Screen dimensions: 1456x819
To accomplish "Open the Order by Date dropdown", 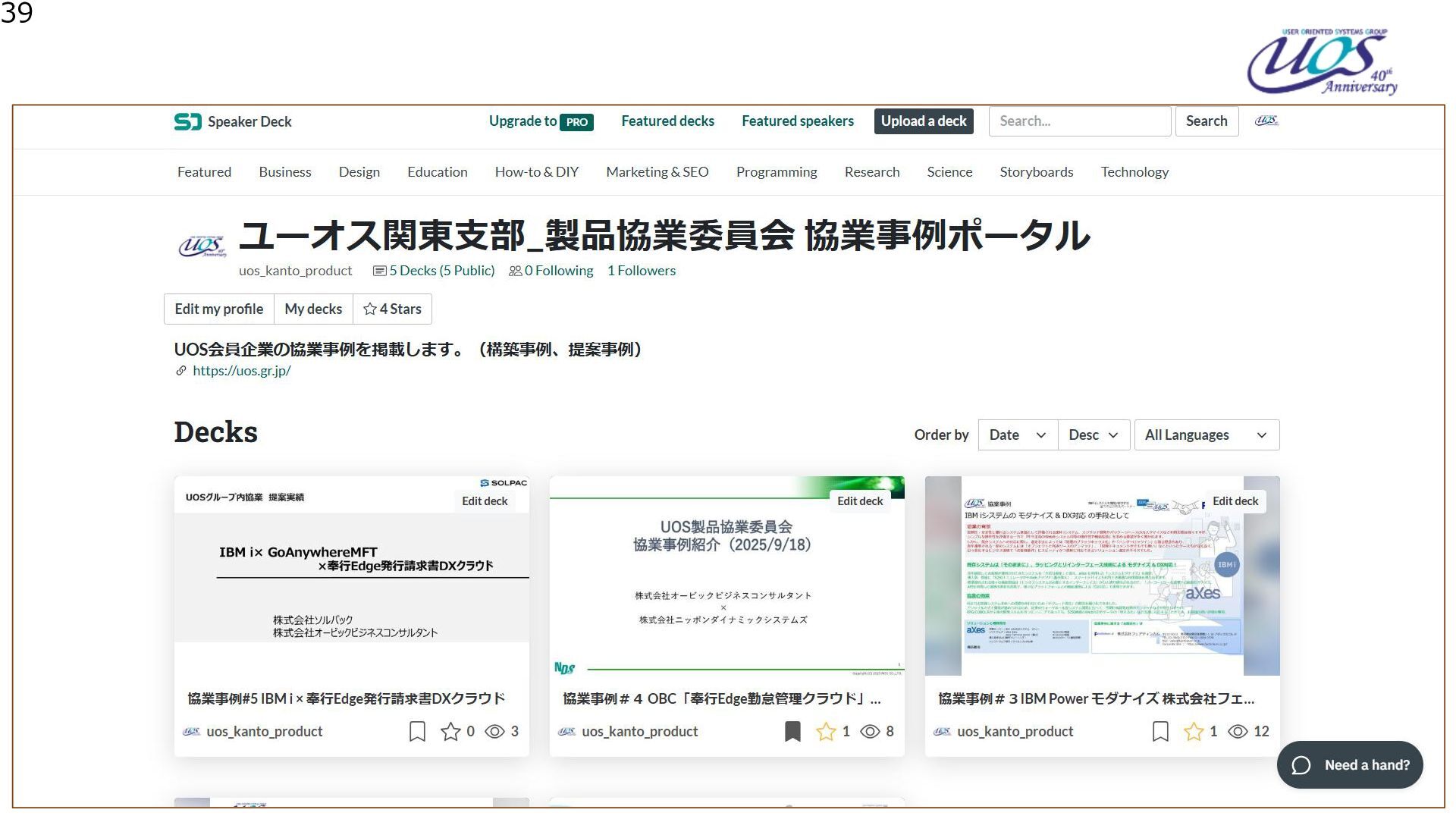I will 1018,435.
